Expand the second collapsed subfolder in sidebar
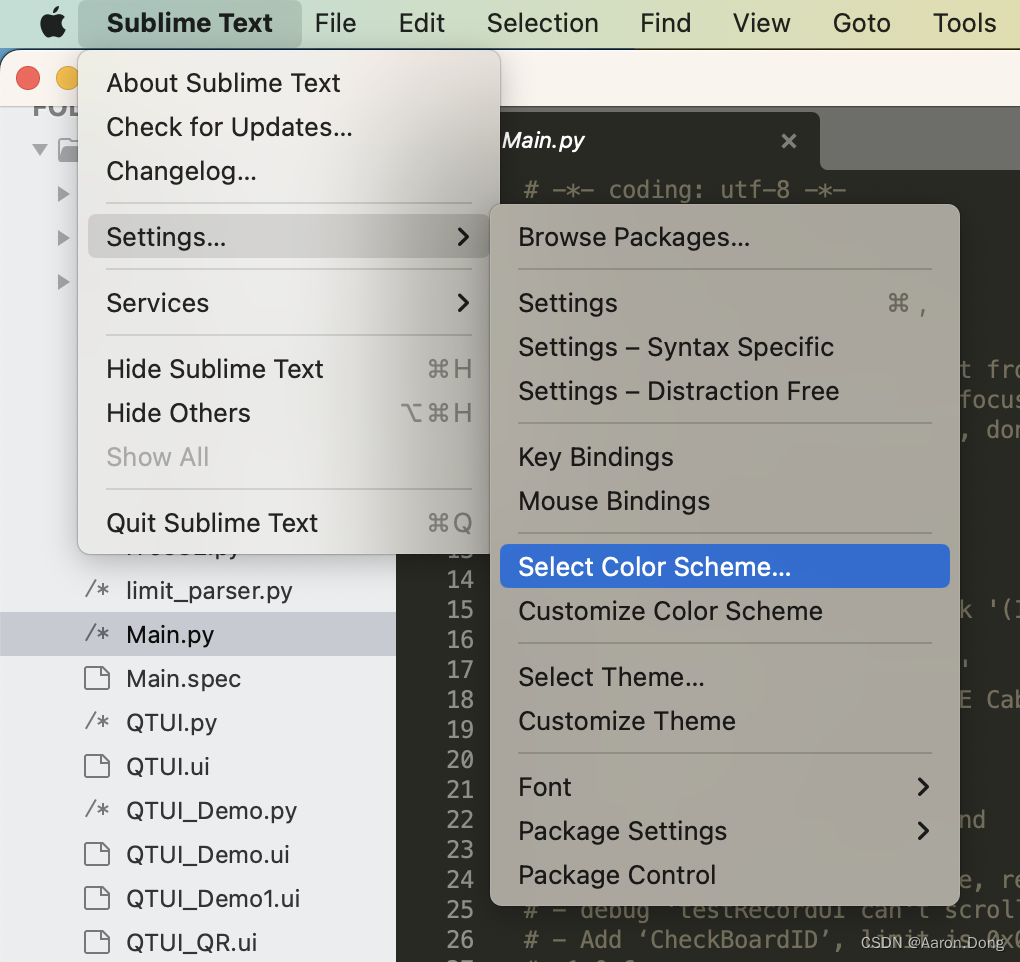Viewport: 1020px width, 962px height. [63, 237]
